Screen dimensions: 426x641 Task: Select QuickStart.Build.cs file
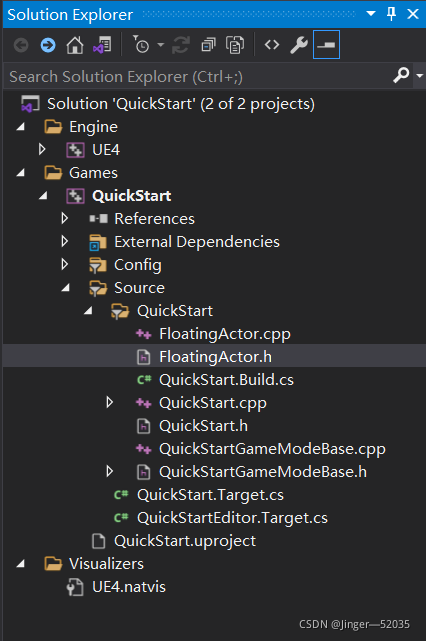click(x=226, y=380)
